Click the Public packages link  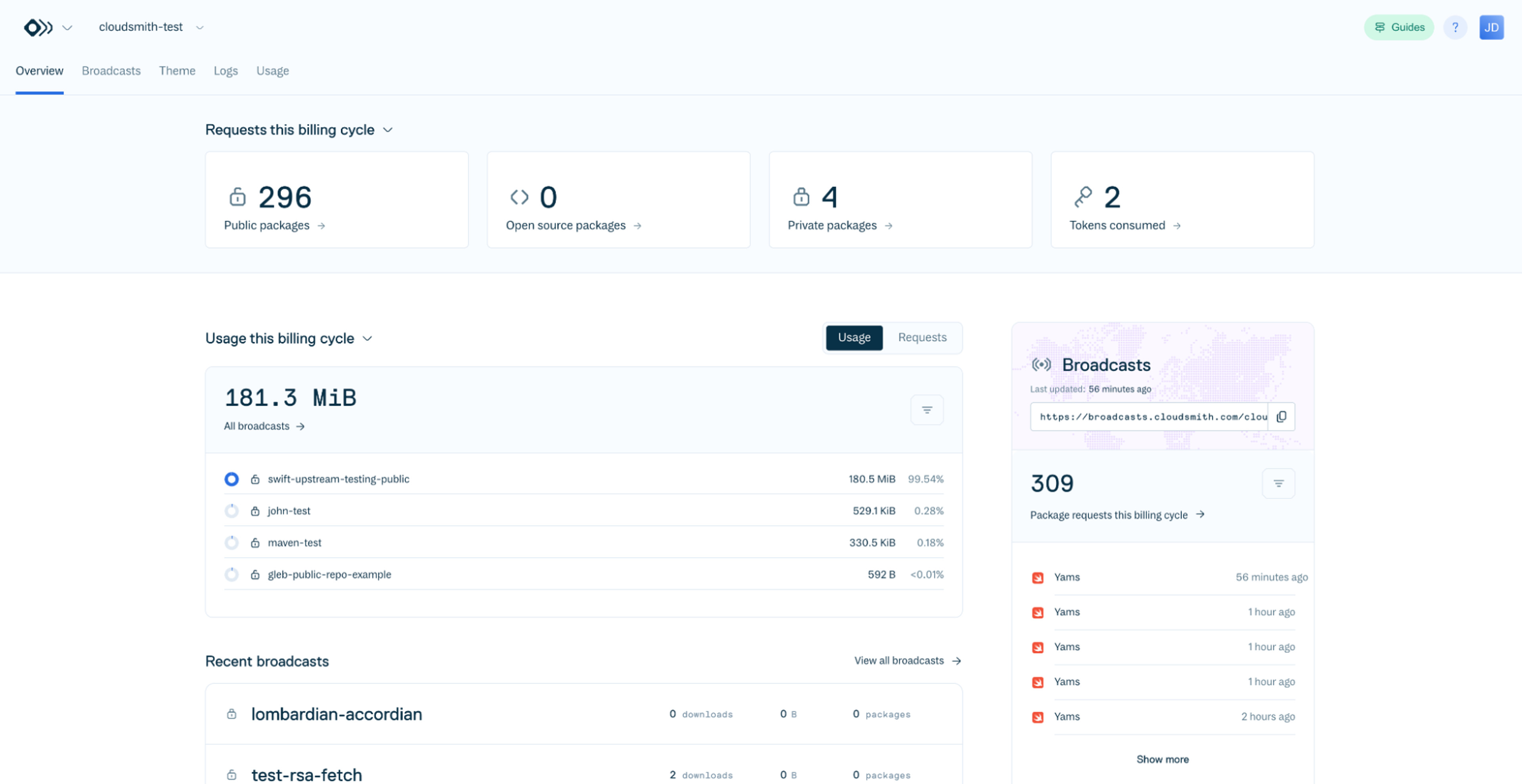point(275,225)
